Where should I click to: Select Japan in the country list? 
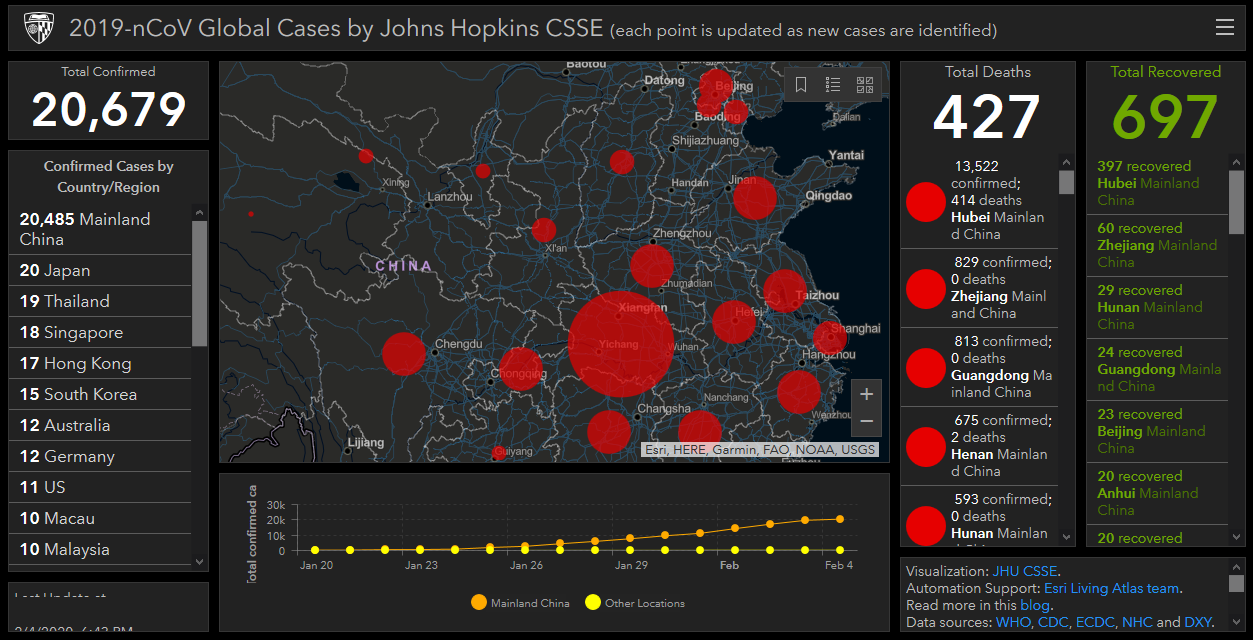point(100,270)
